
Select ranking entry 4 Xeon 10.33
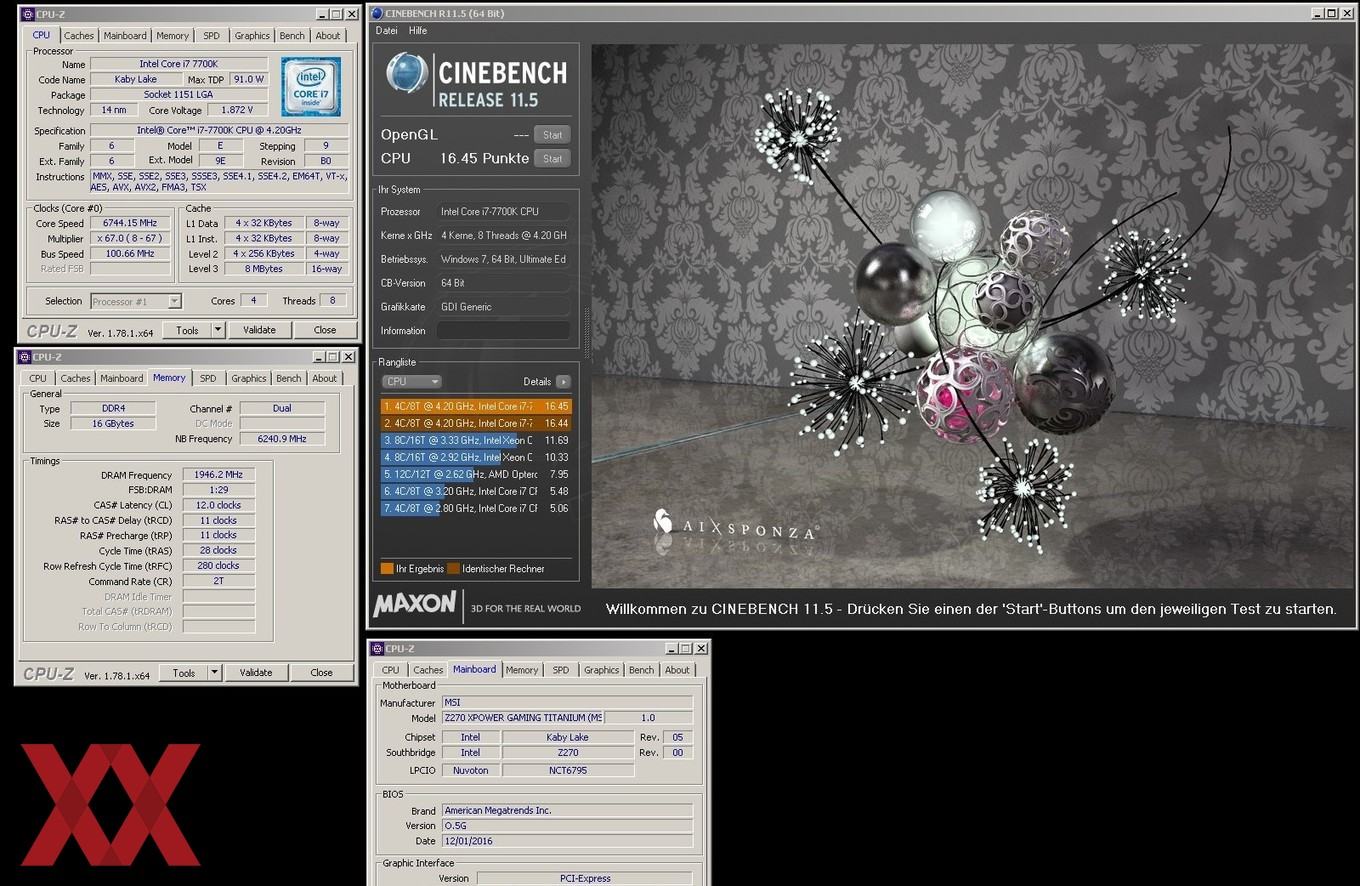[x=475, y=458]
